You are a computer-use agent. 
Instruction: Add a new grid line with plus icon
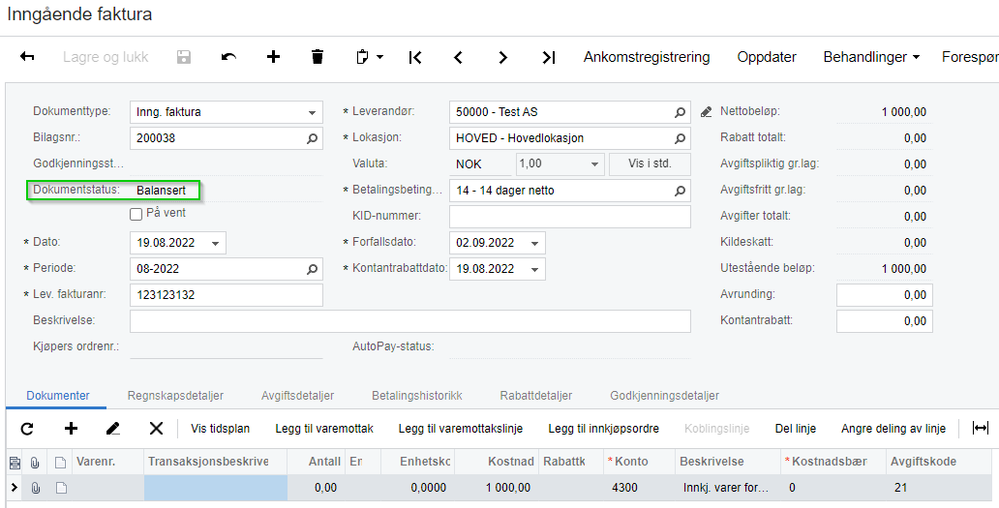71,428
